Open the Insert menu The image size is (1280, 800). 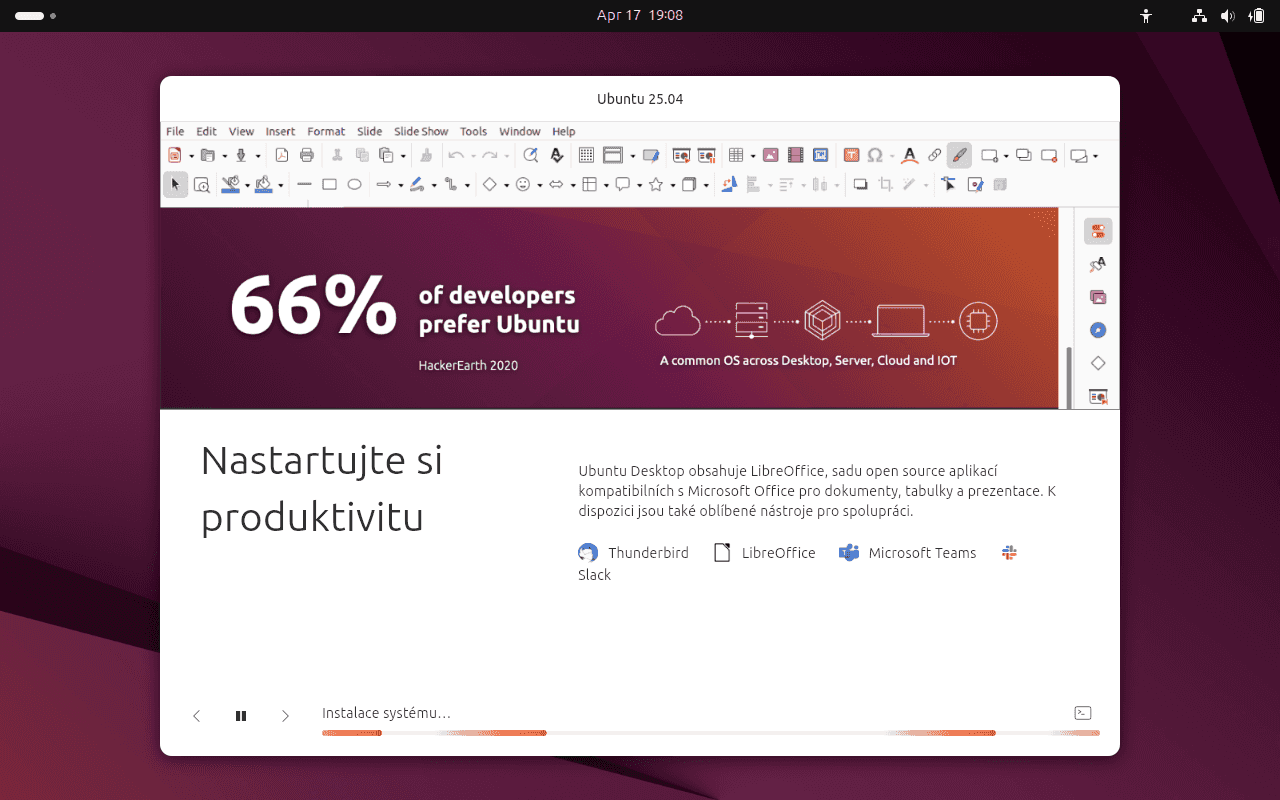click(280, 131)
